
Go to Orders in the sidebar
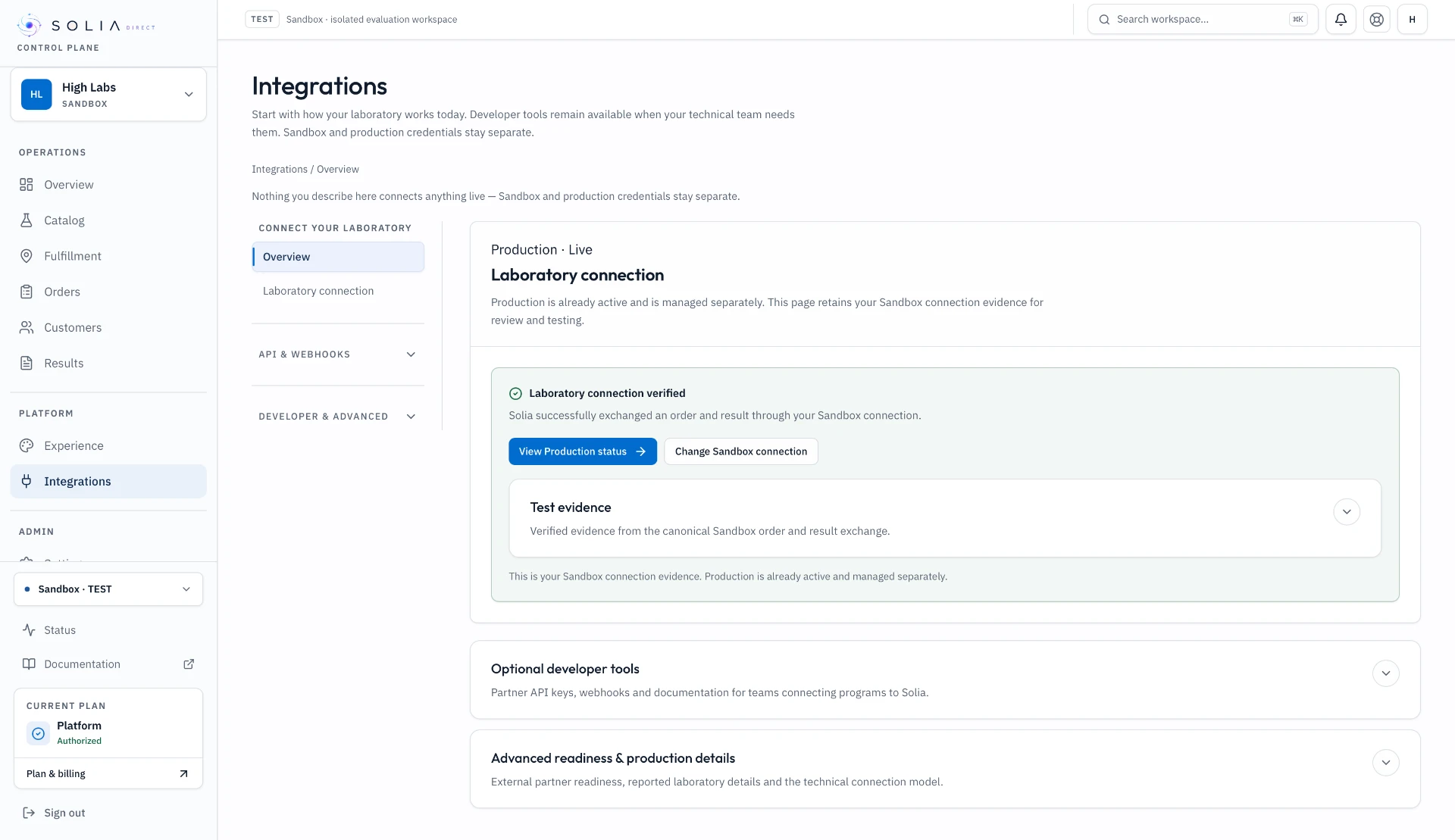[x=108, y=292]
